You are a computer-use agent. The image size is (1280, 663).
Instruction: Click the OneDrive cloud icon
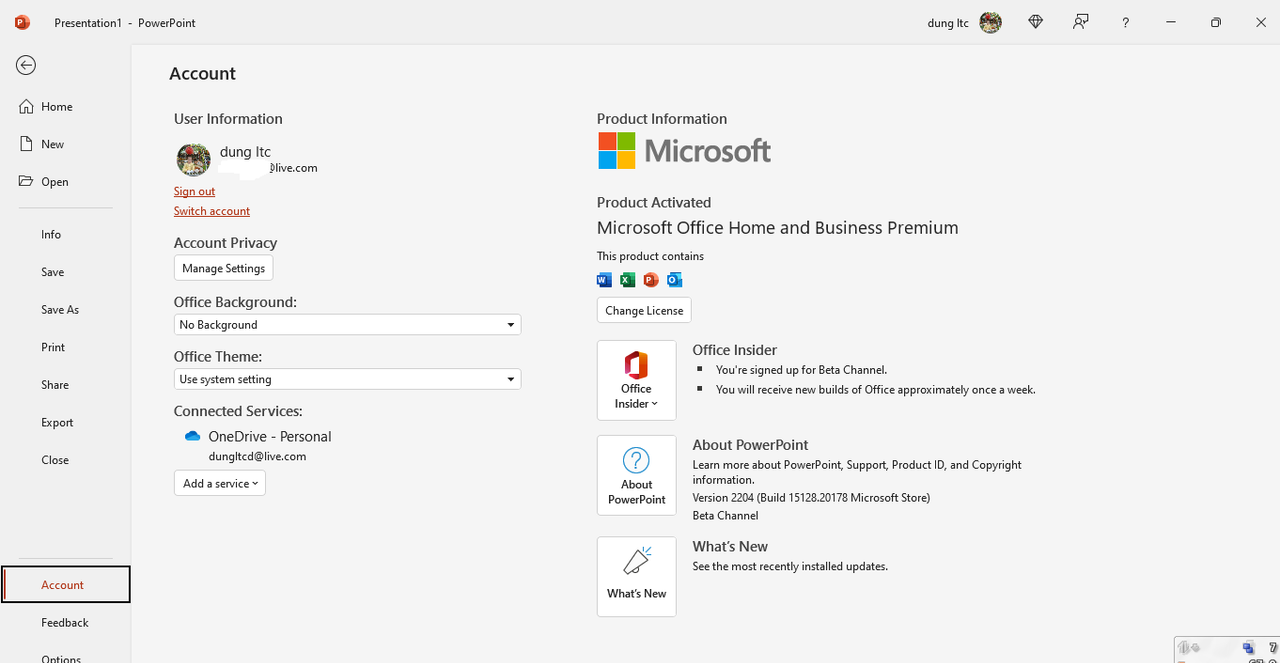point(193,436)
